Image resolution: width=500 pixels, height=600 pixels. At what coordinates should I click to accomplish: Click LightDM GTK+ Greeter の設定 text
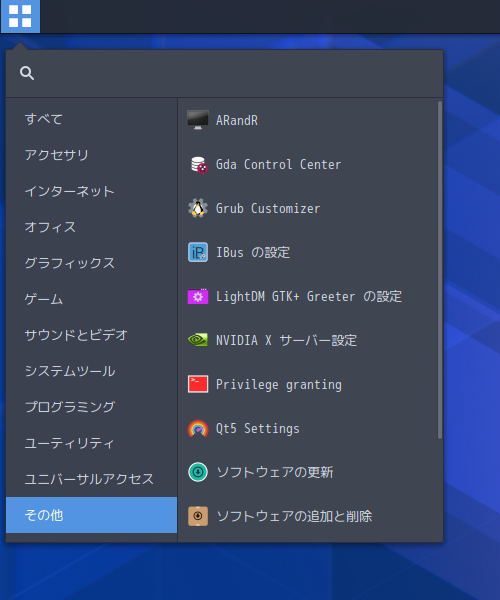click(x=309, y=297)
